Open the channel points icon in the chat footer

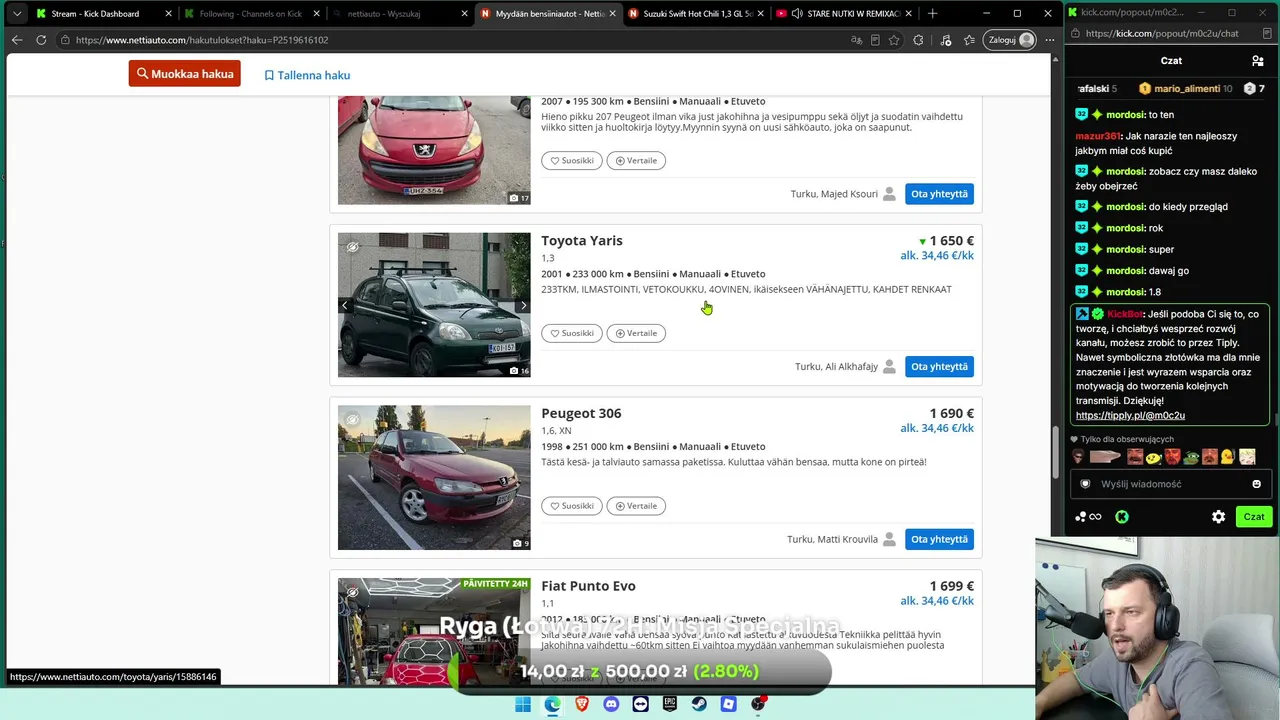1088,517
